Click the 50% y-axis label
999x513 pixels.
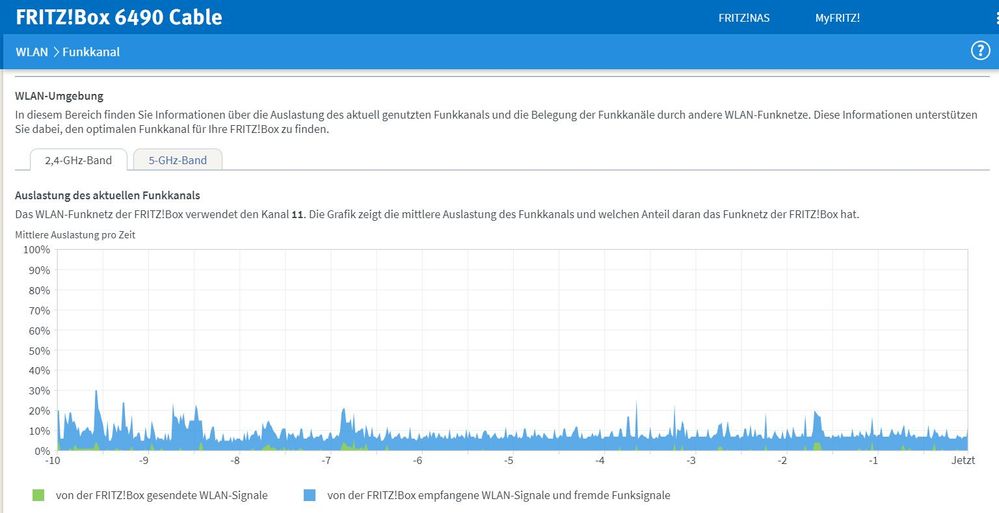[x=39, y=350]
